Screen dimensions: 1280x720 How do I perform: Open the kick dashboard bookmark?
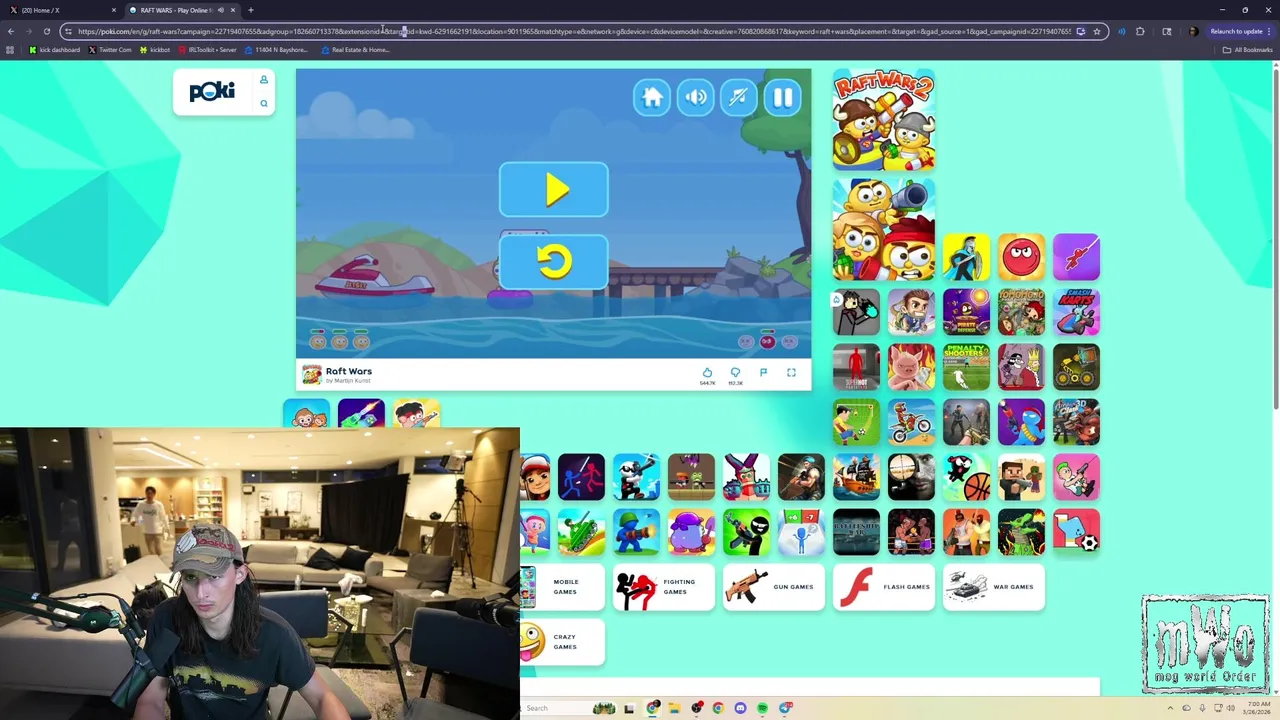[x=55, y=49]
